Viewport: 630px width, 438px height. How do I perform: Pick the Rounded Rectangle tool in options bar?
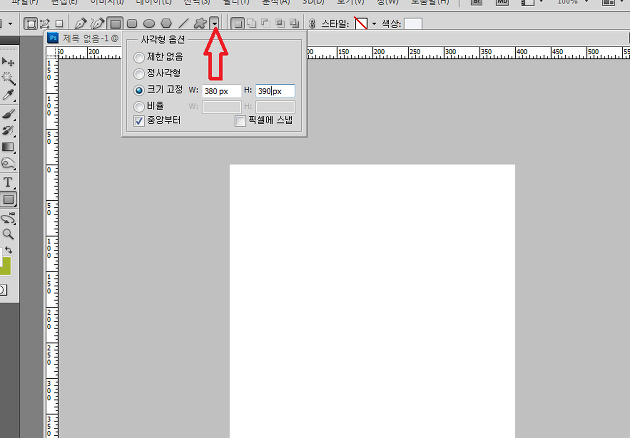[x=132, y=24]
